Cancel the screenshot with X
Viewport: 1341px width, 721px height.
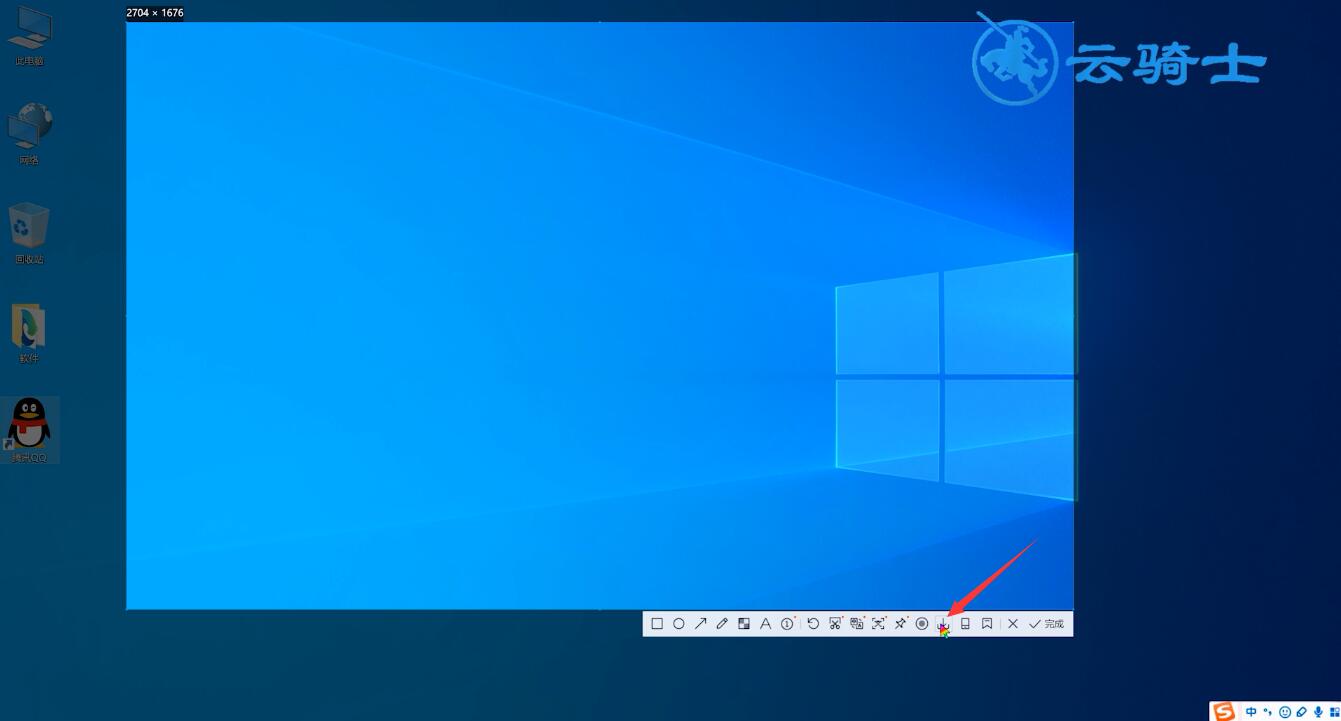point(1013,624)
